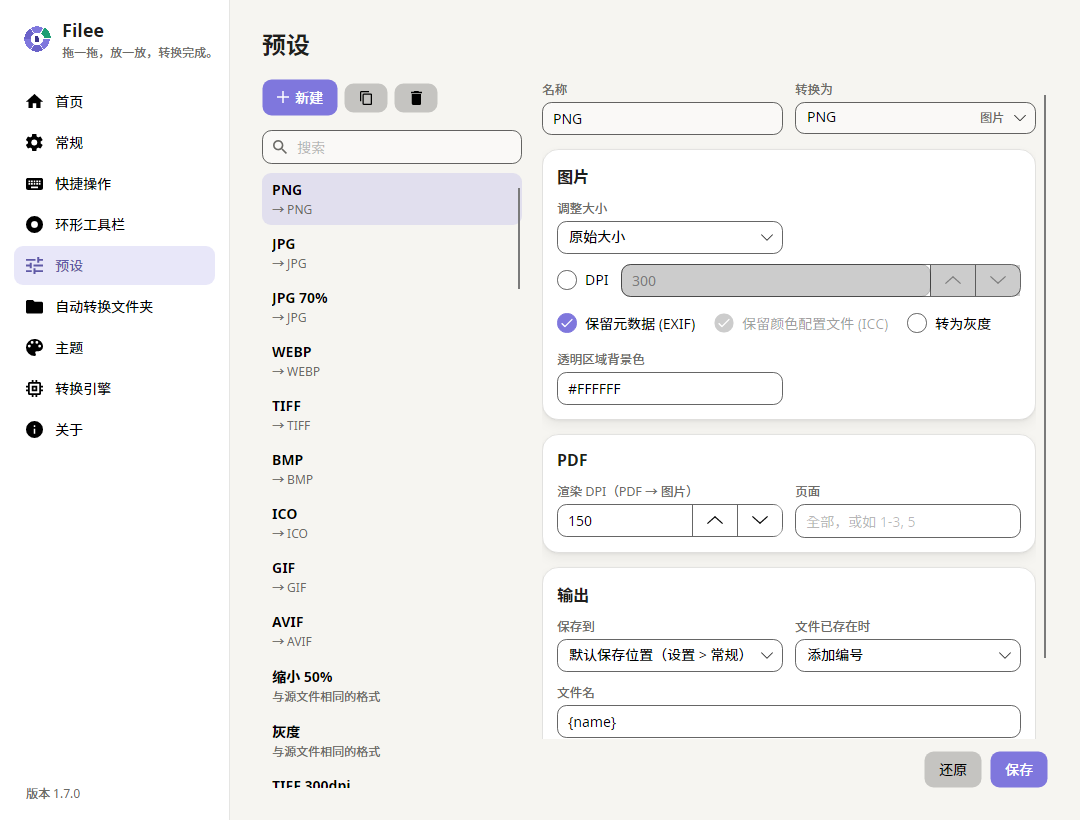Screen dimensions: 1080x820
Task: Select the 灰度 preset
Action: point(391,741)
